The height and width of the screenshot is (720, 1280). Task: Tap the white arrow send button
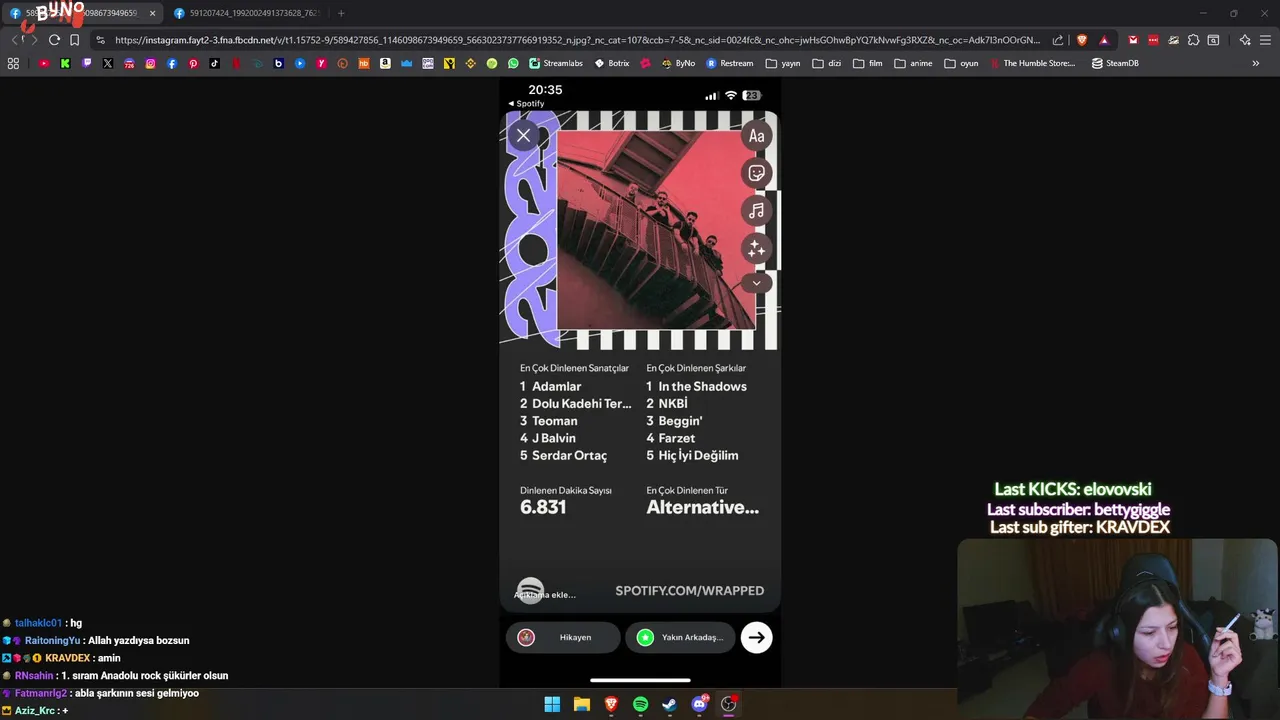point(757,637)
